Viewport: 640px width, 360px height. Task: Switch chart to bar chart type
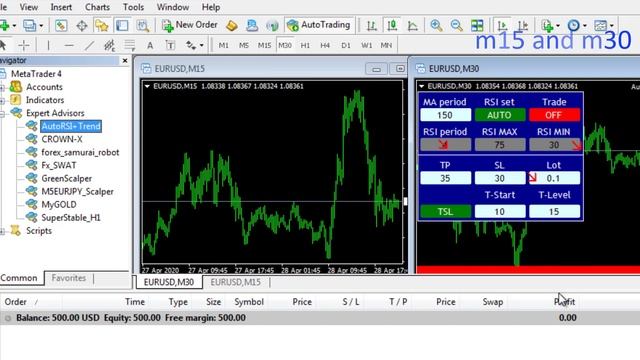371,25
